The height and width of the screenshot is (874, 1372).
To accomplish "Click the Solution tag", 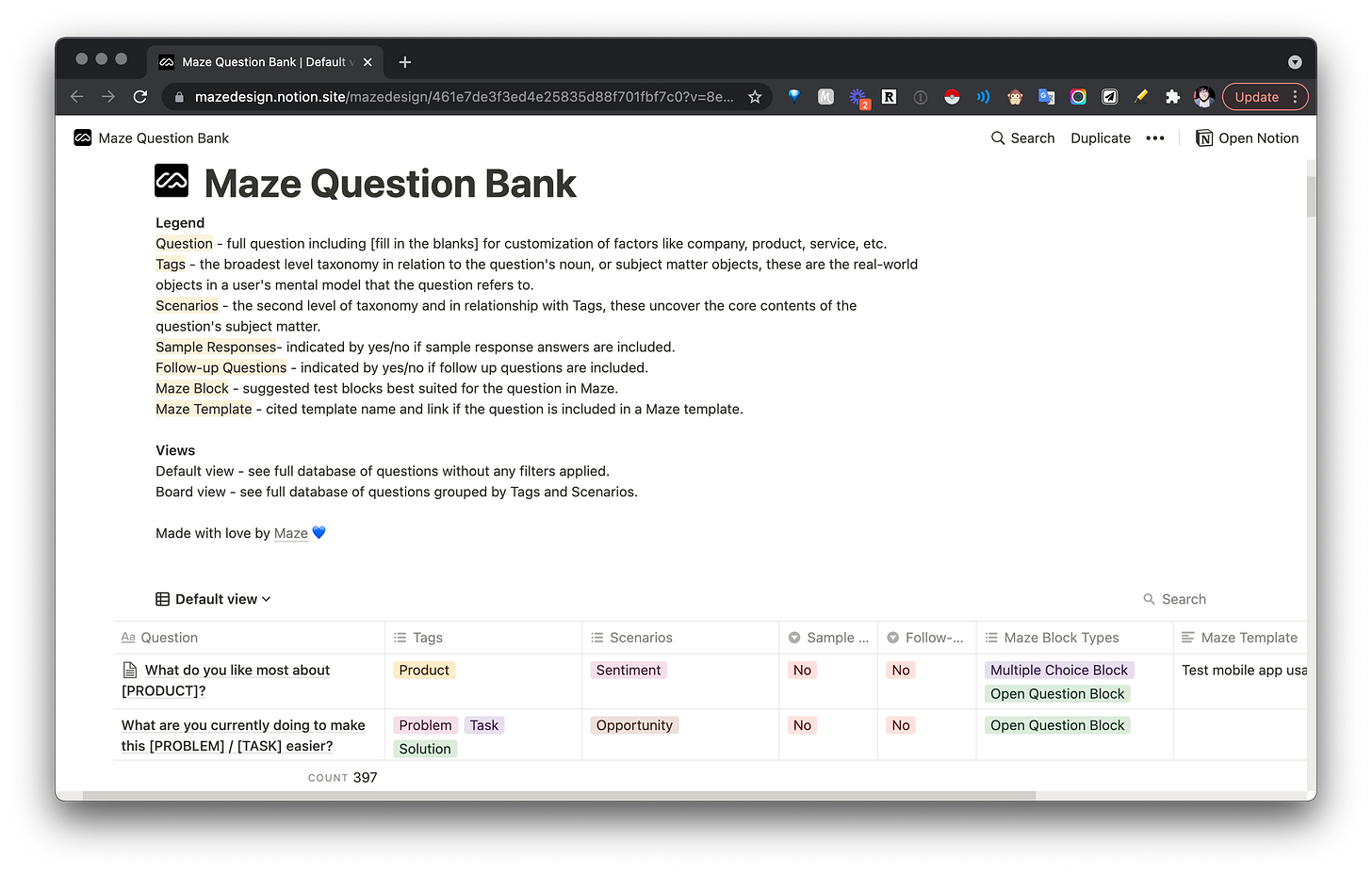I will point(425,749).
